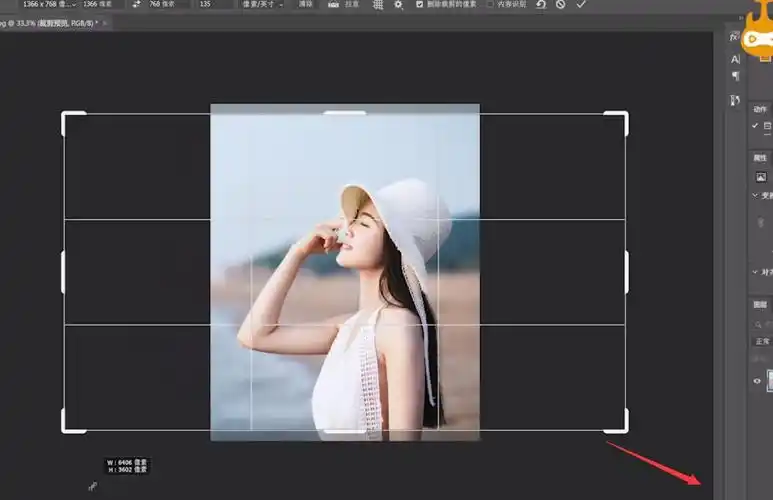This screenshot has width=773, height=500.
Task: Commit the crop with the checkmark icon
Action: [x=581, y=5]
